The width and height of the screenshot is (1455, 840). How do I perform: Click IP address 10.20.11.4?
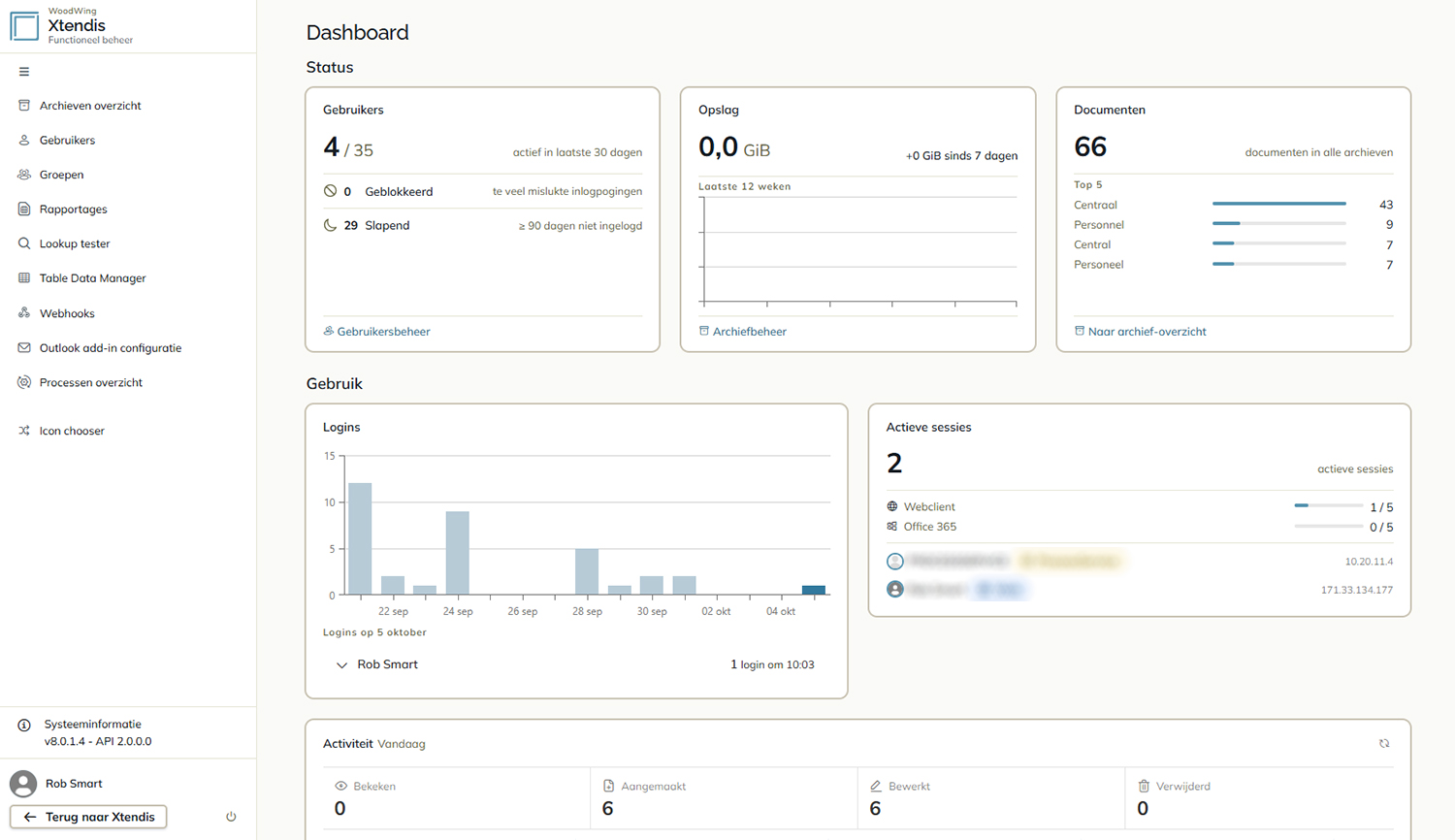tap(1369, 562)
